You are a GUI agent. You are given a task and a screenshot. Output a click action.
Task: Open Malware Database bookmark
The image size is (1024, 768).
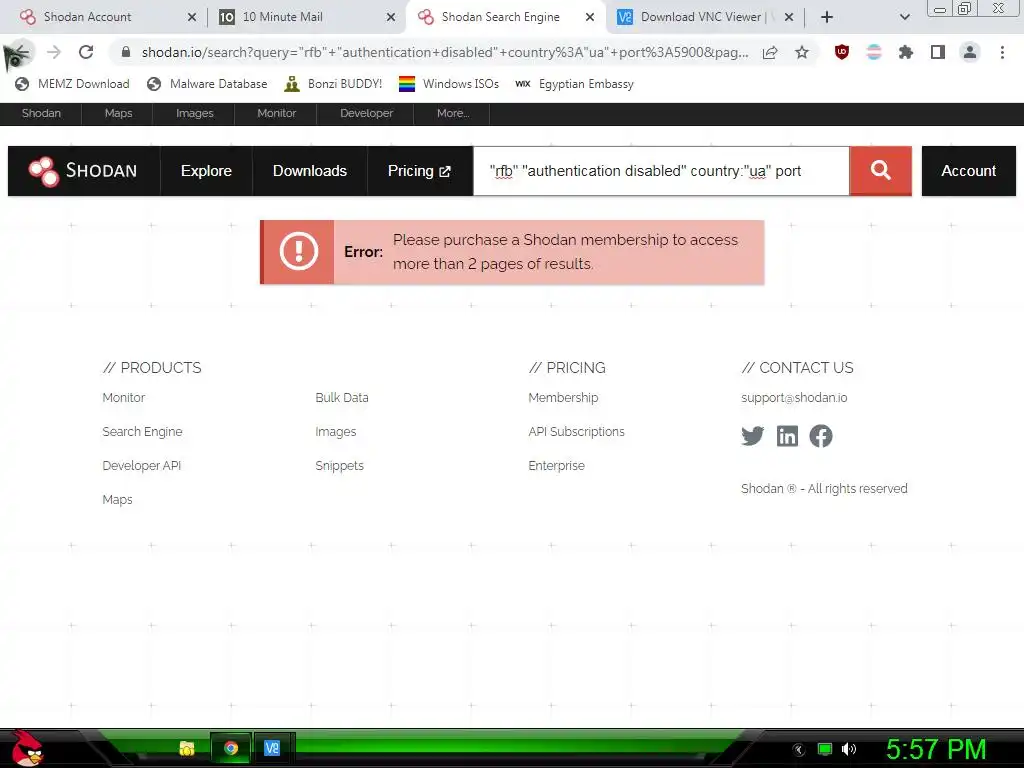tap(207, 84)
